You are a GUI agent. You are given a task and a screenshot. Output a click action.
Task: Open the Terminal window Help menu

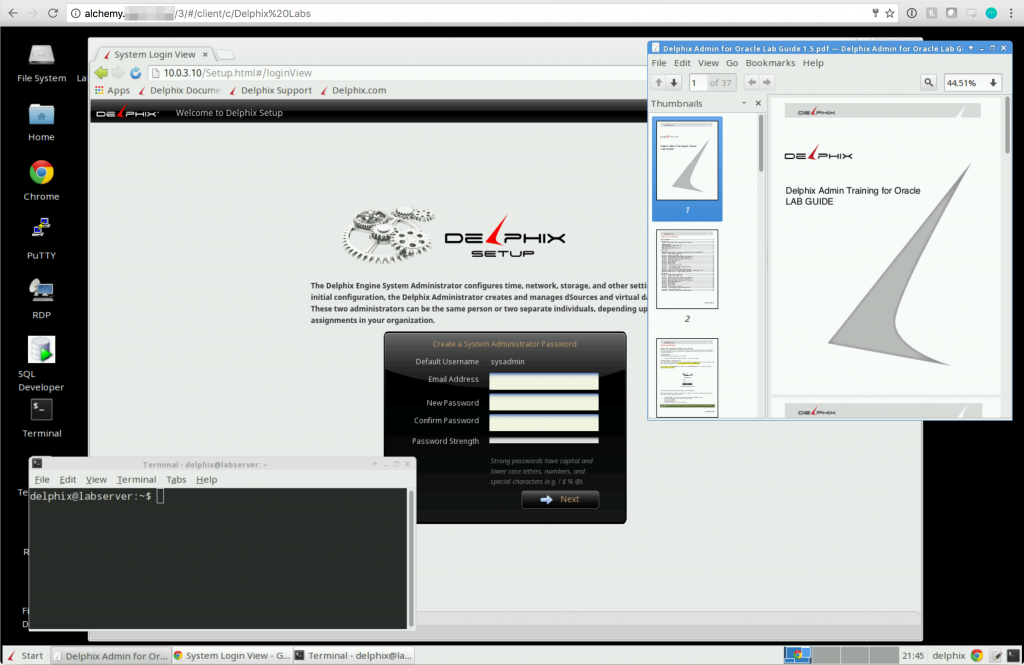click(206, 479)
